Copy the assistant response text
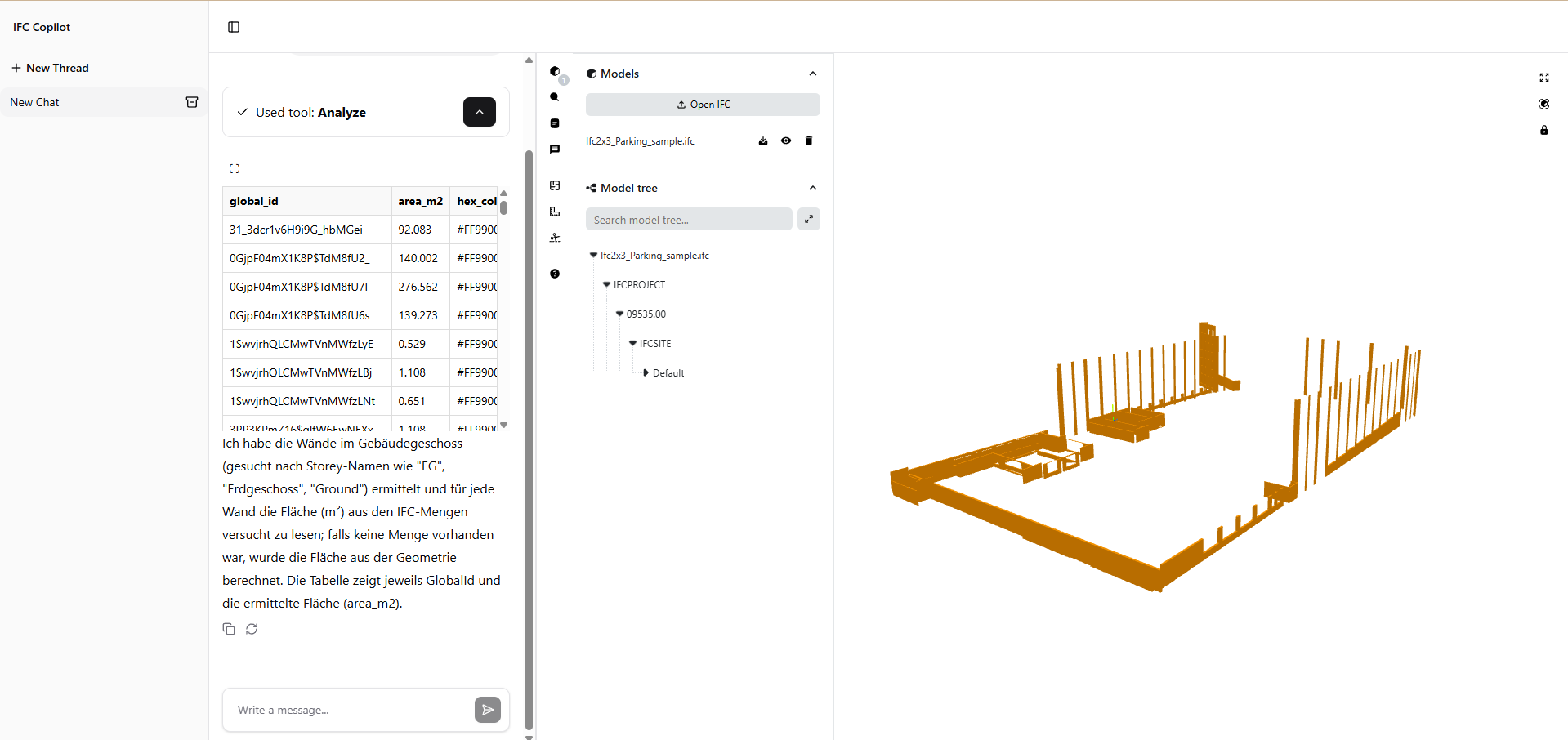This screenshot has width=1568, height=740. (229, 629)
